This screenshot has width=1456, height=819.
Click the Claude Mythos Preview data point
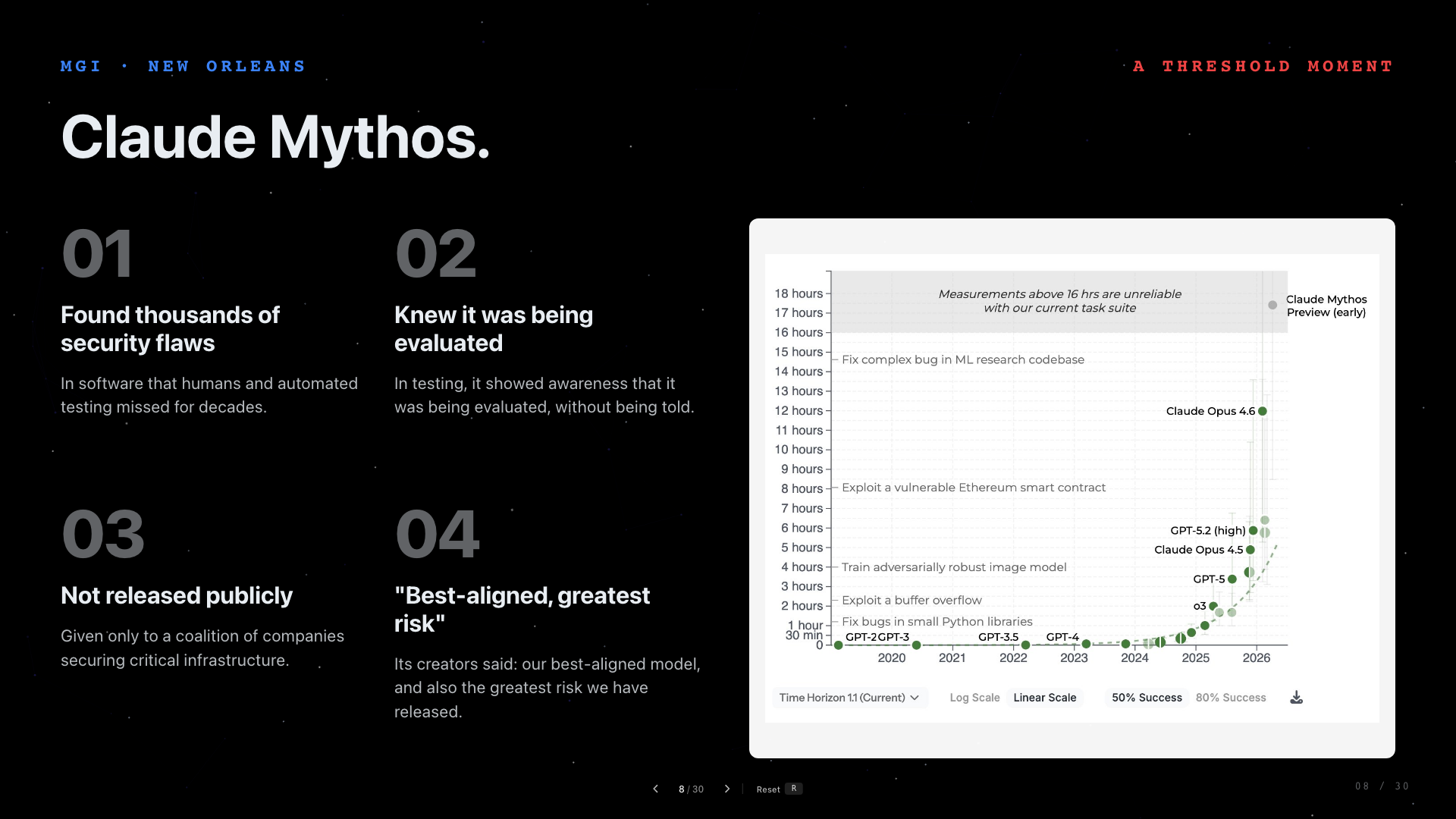[x=1272, y=305]
